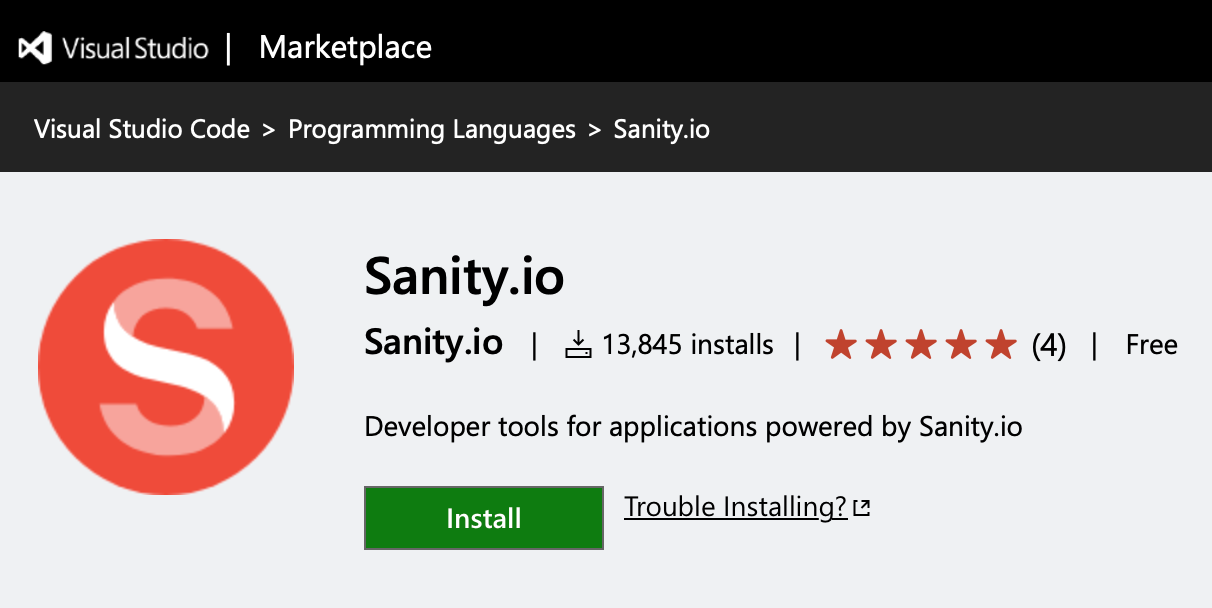Click the external link icon beside Trouble Installing
The width and height of the screenshot is (1212, 608).
[x=862, y=507]
